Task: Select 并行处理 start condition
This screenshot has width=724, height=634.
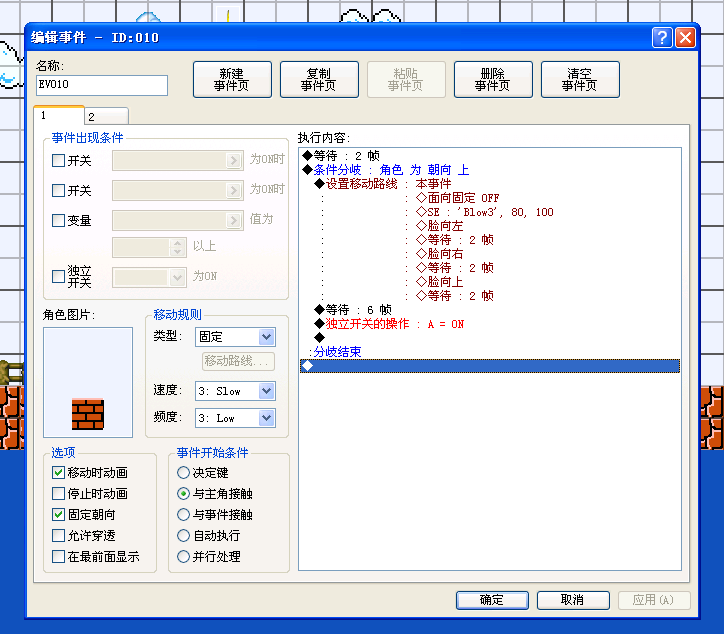Action: [183, 556]
